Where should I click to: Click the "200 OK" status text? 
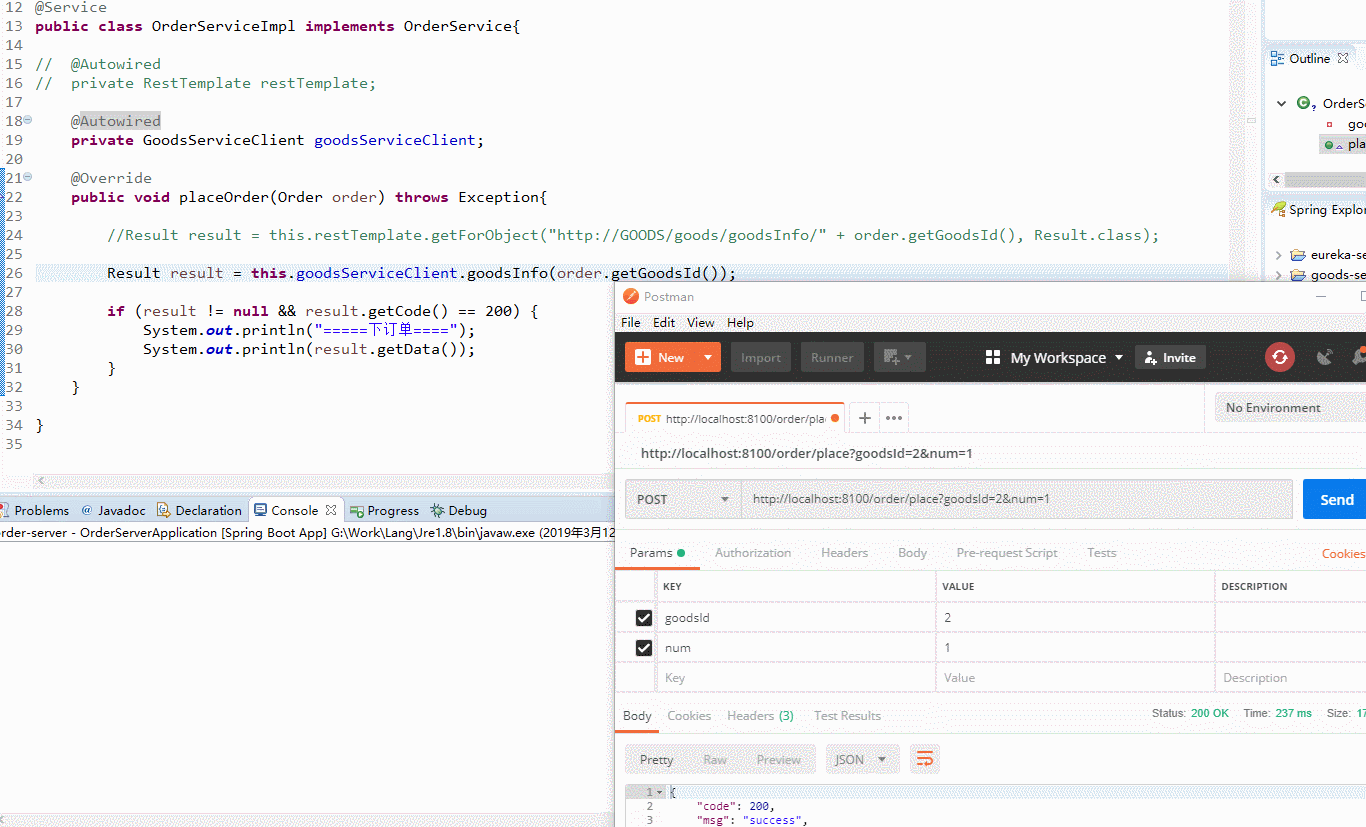pos(1210,713)
